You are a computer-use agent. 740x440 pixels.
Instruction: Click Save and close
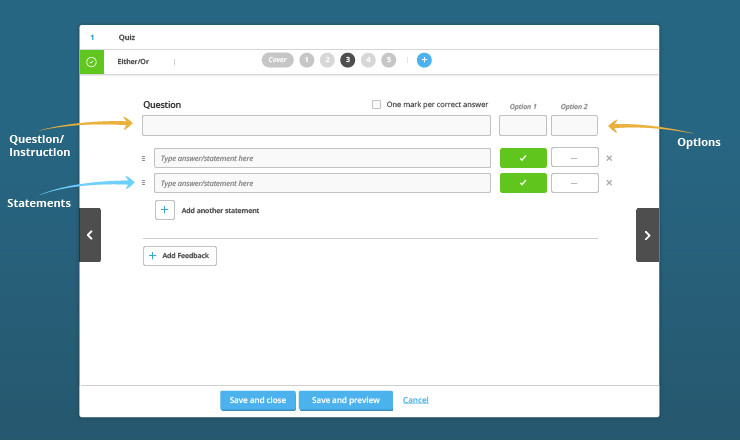pyautogui.click(x=258, y=400)
